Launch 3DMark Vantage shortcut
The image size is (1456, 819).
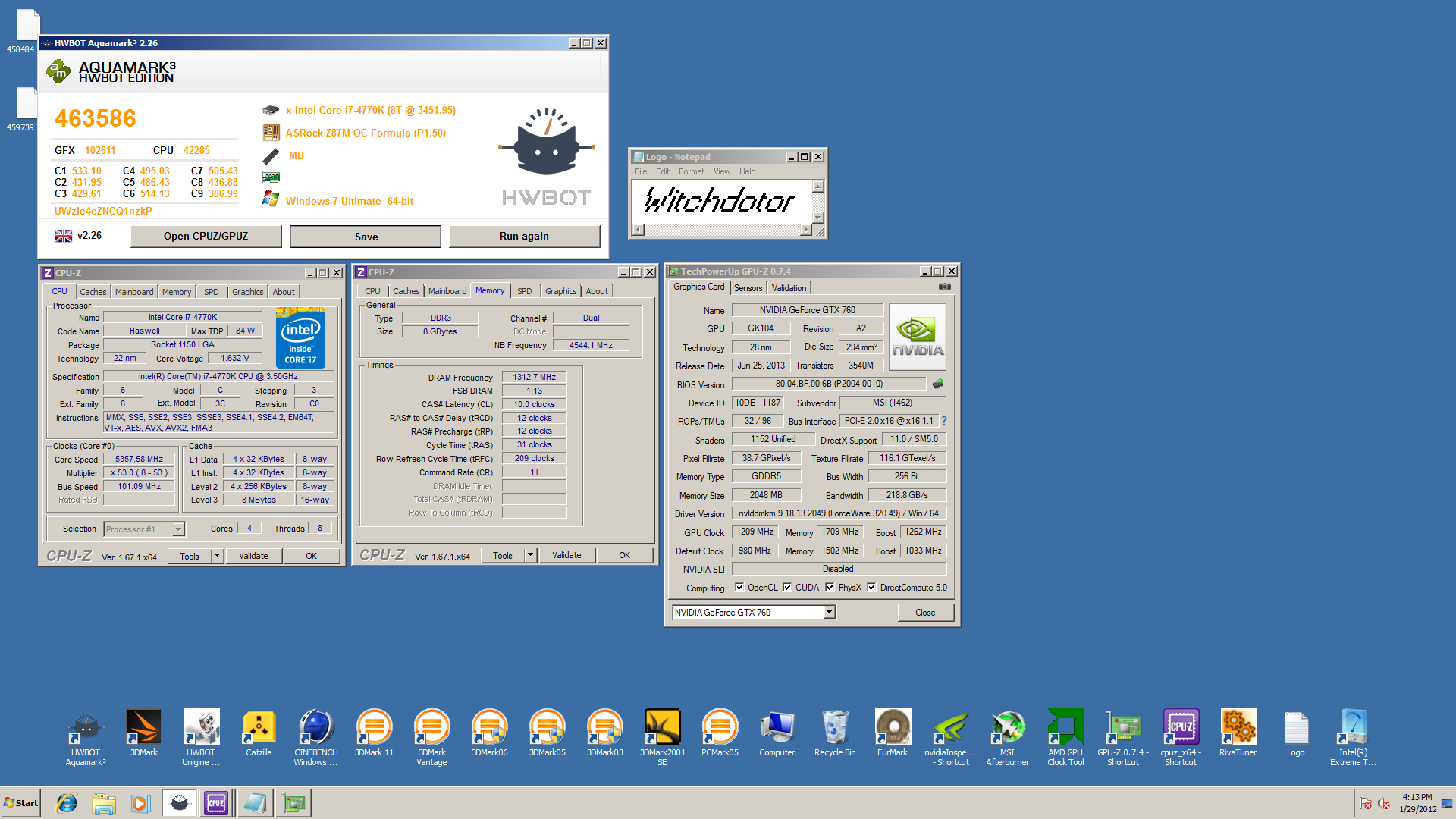[x=431, y=737]
